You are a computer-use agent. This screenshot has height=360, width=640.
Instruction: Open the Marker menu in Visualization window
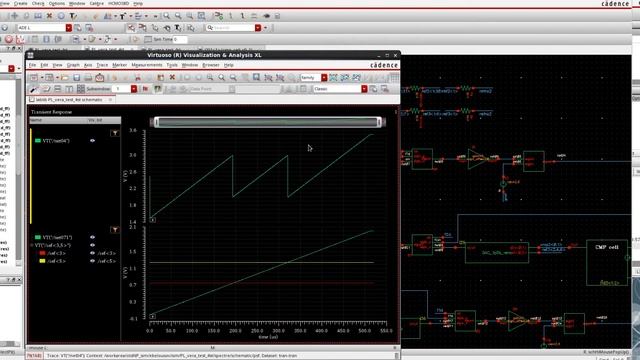[x=120, y=65]
